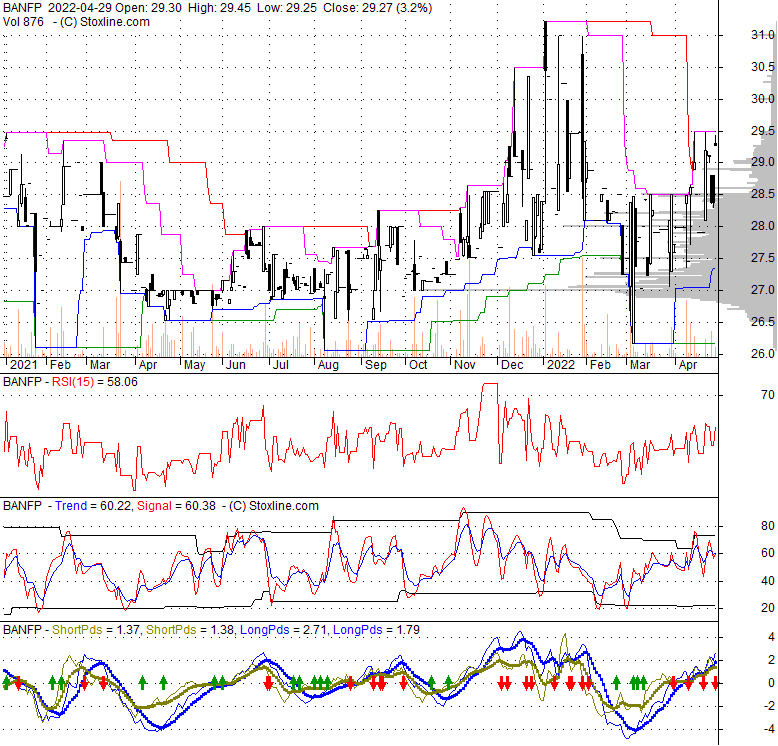Click the BANFP ticker symbol in the chart header
The width and height of the screenshot is (778, 746).
(x=23, y=8)
